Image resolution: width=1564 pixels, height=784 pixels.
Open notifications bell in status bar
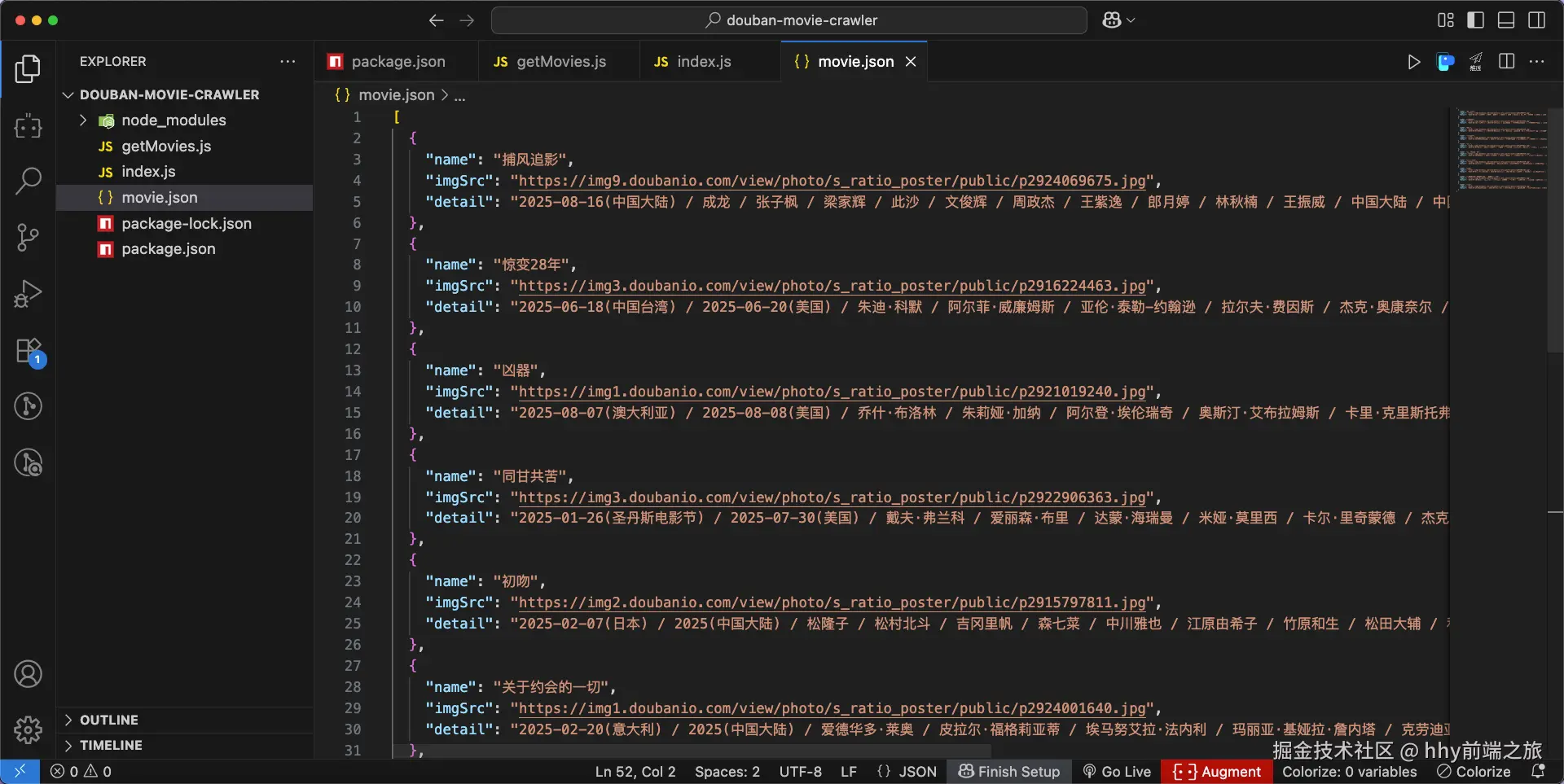click(x=1539, y=771)
